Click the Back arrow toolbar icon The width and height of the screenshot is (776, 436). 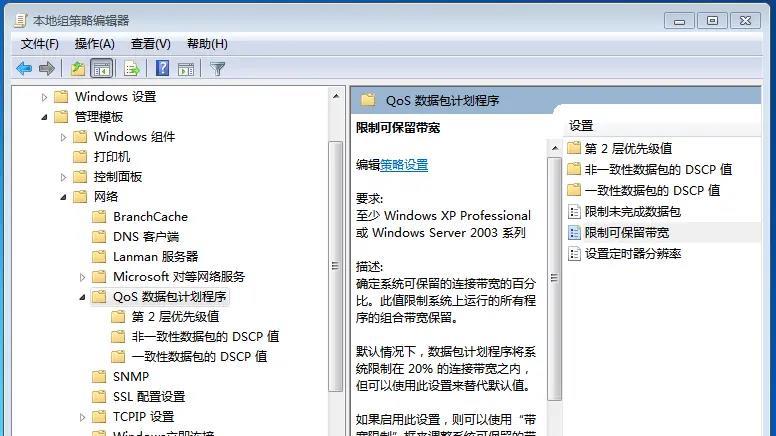[x=24, y=68]
